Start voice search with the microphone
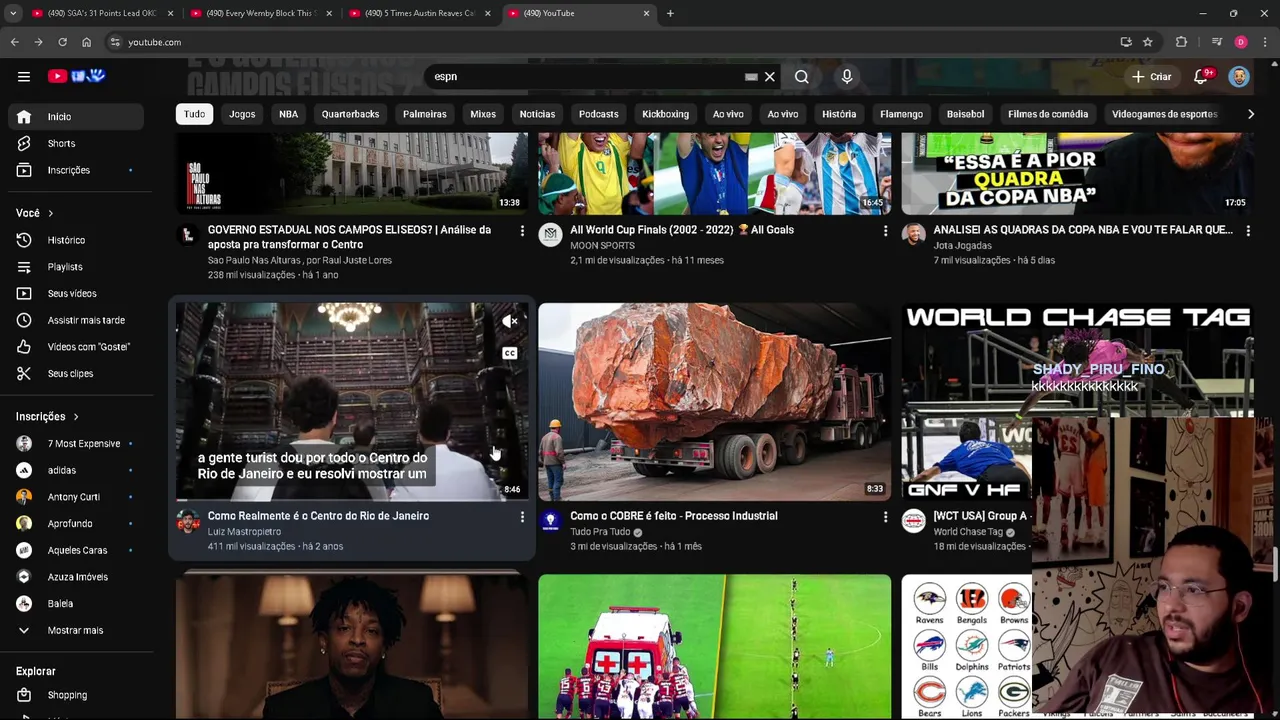 coord(847,77)
